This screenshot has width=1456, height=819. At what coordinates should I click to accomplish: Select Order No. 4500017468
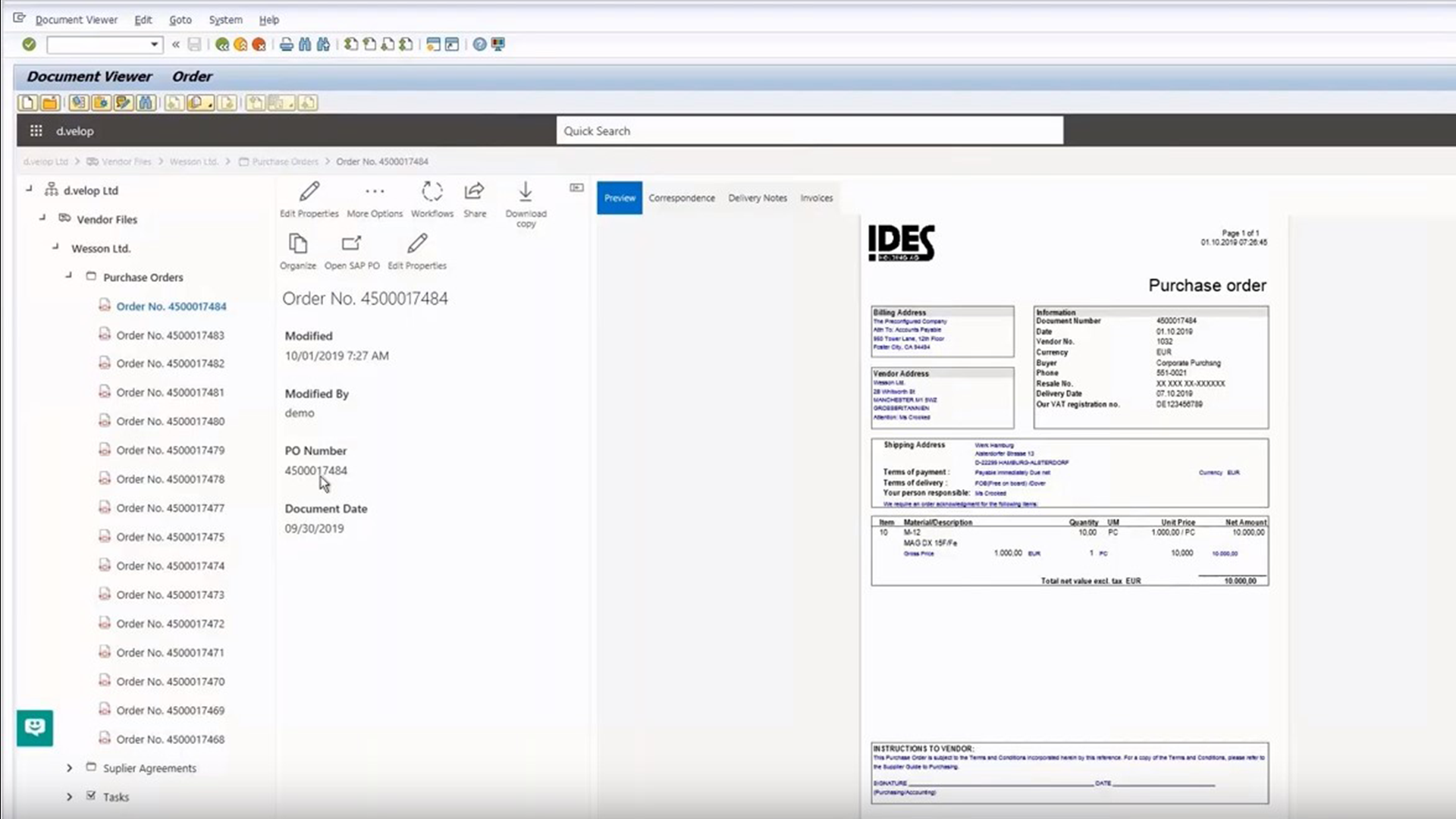click(x=171, y=739)
